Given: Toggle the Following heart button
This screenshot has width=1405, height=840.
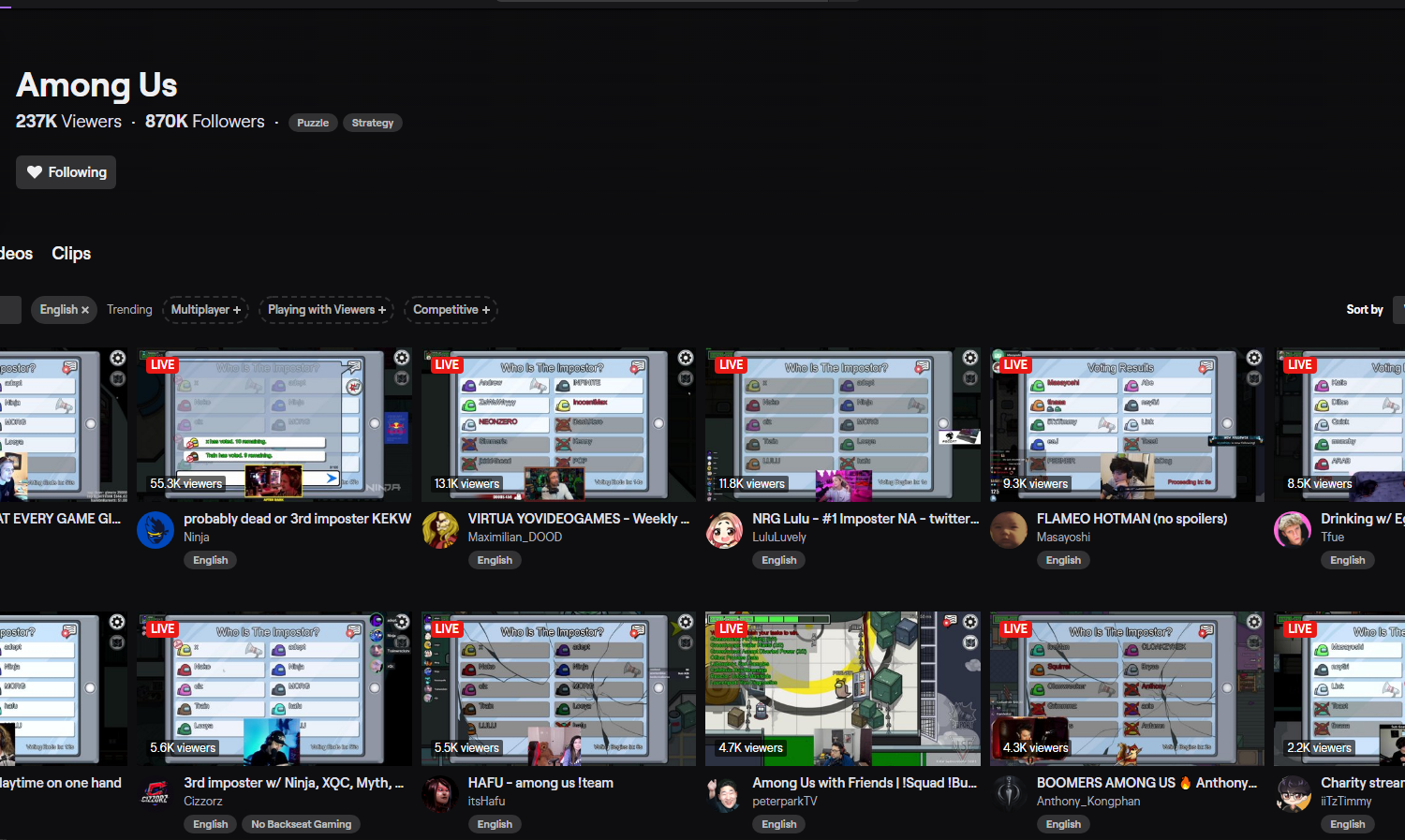Looking at the screenshot, I should [67, 172].
